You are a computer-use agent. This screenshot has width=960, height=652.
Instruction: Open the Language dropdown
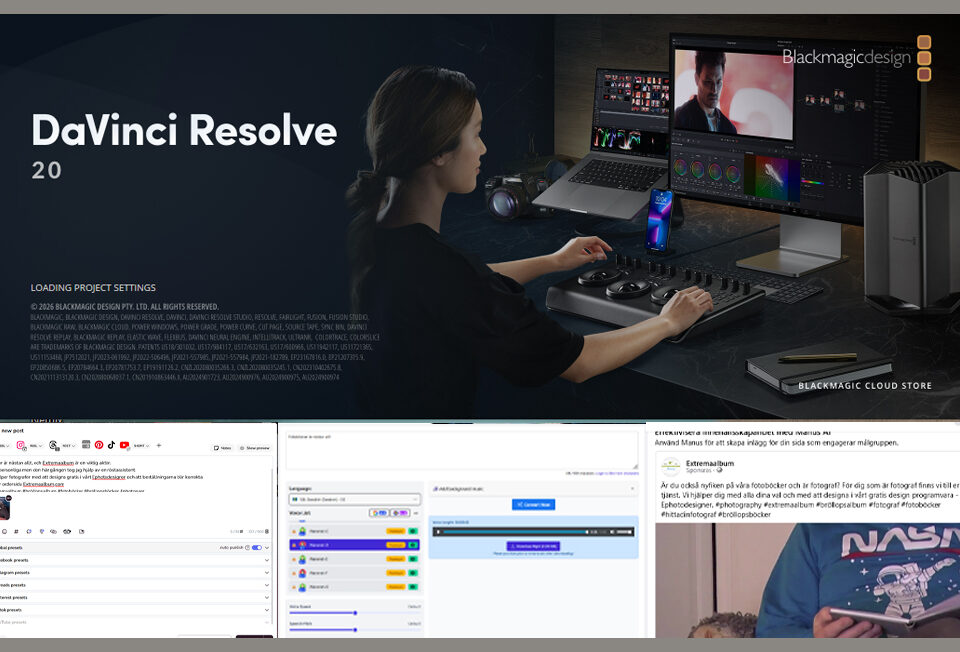(354, 498)
